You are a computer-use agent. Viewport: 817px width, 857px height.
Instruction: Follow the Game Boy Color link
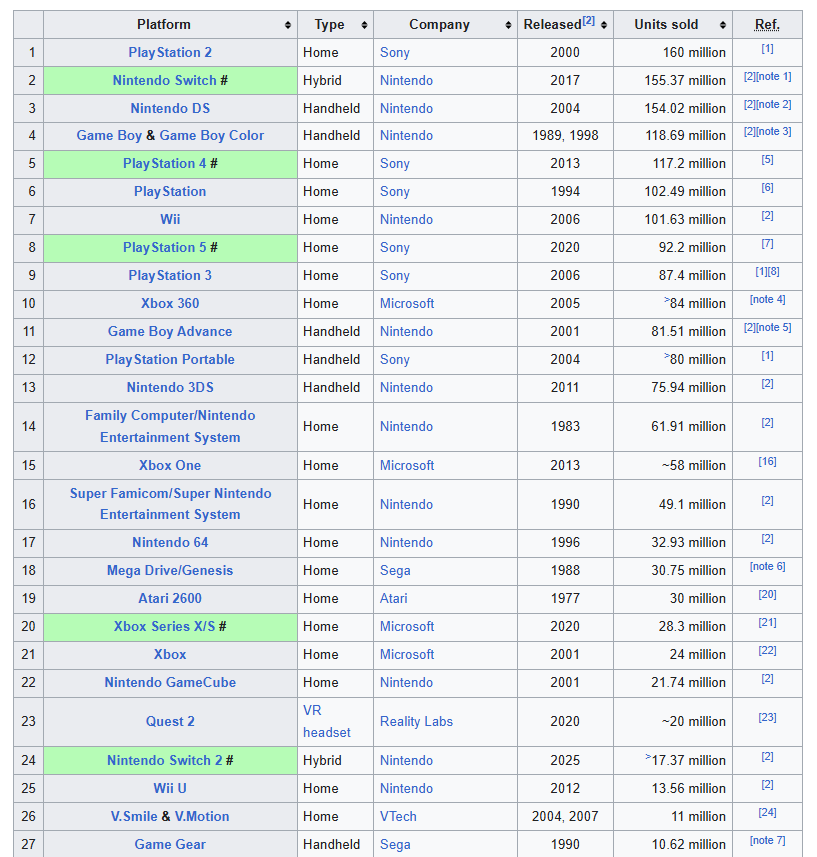click(x=211, y=136)
